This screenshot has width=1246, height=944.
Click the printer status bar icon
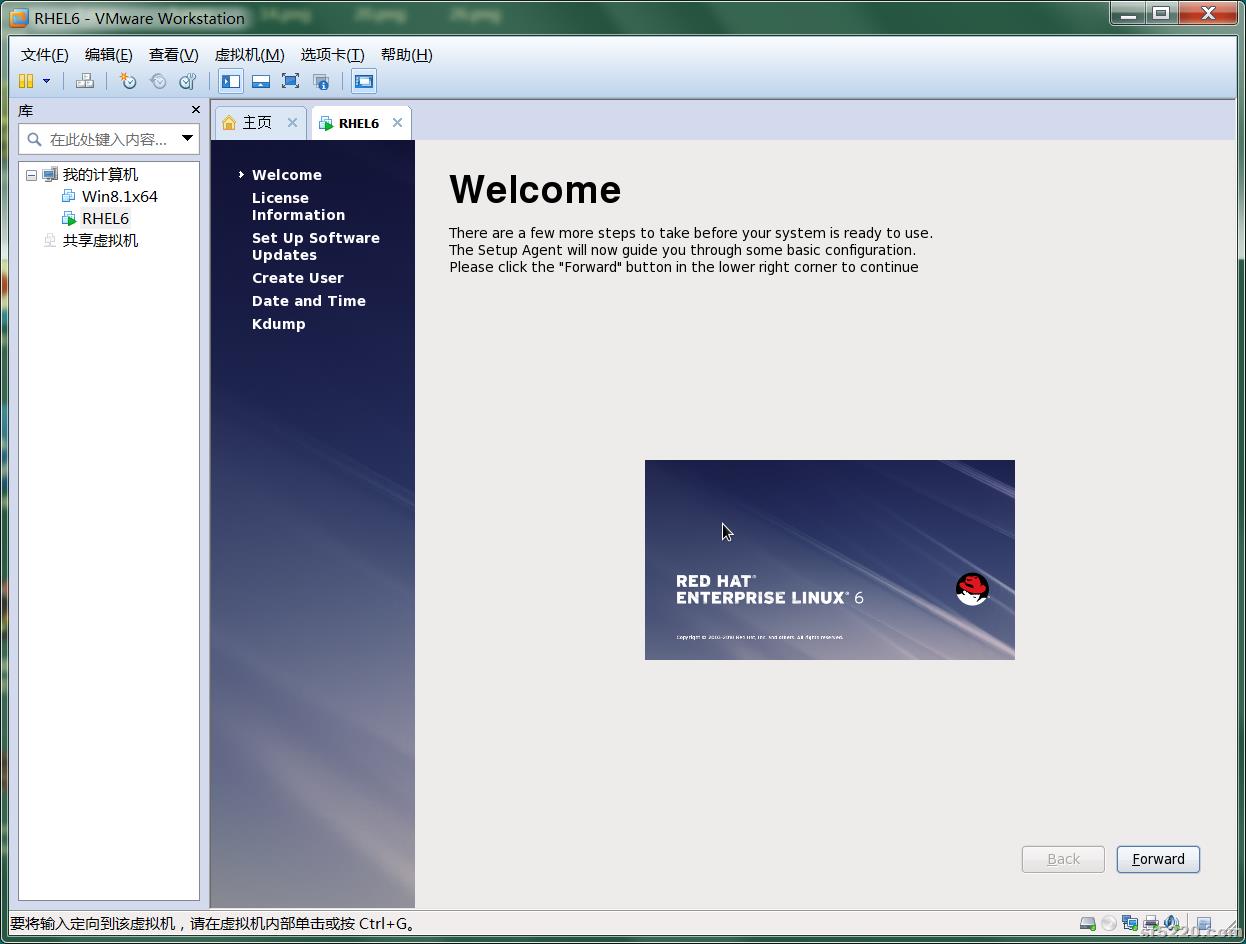click(x=1151, y=923)
